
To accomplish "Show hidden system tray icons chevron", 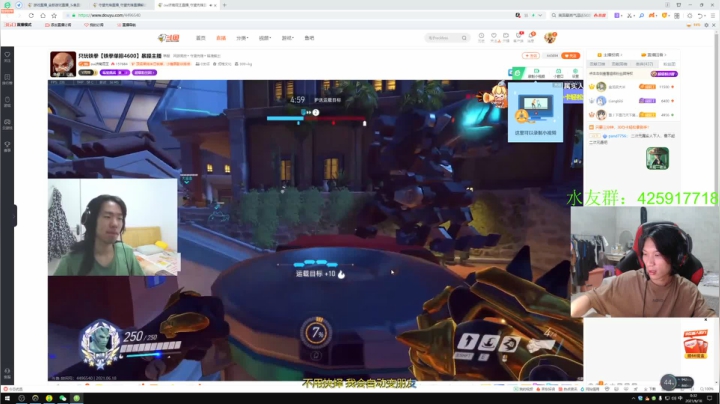I will pyautogui.click(x=633, y=398).
